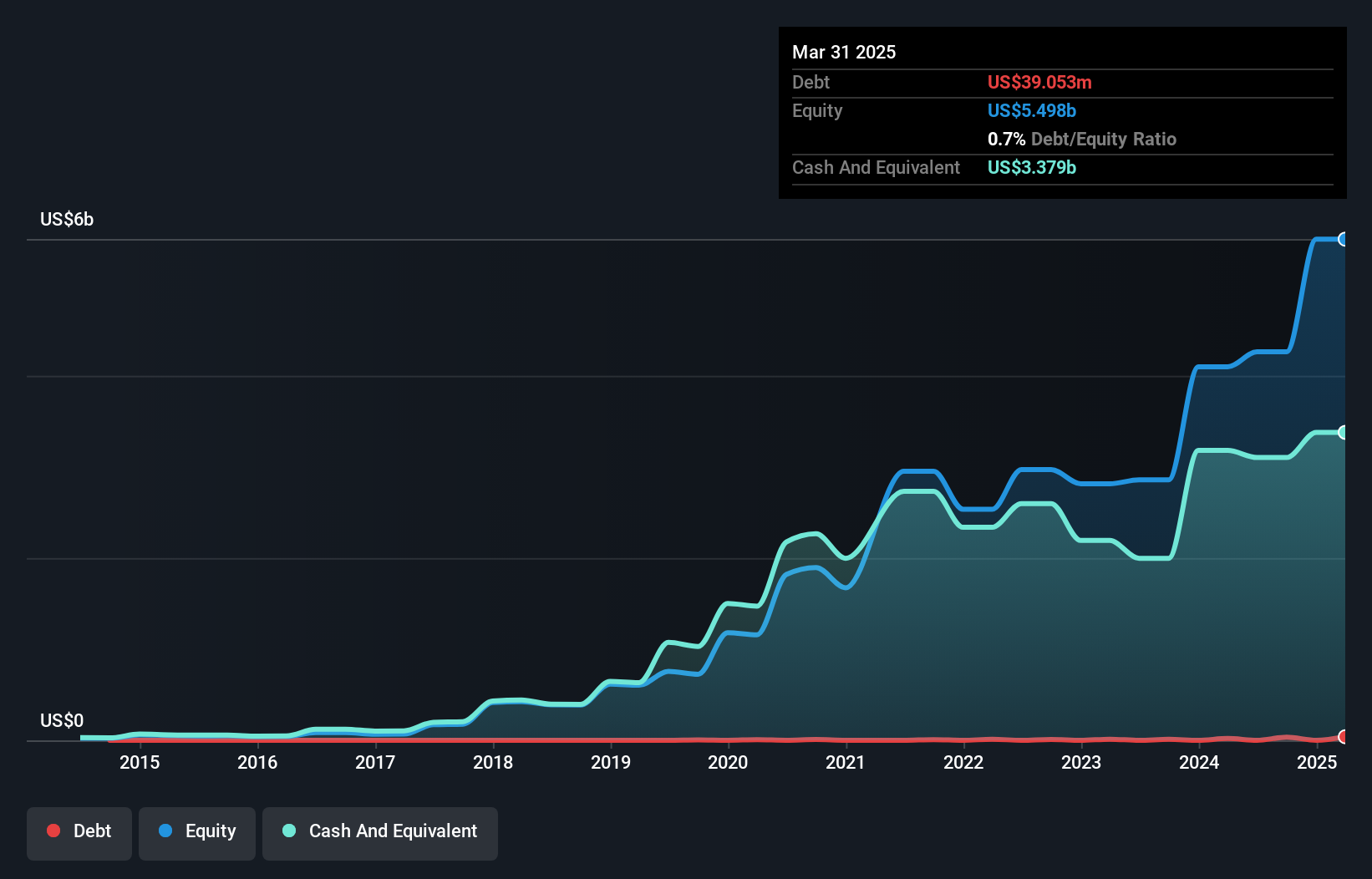The image size is (1372, 879).
Task: Click the 2017 x-axis label
Action: coord(375,762)
